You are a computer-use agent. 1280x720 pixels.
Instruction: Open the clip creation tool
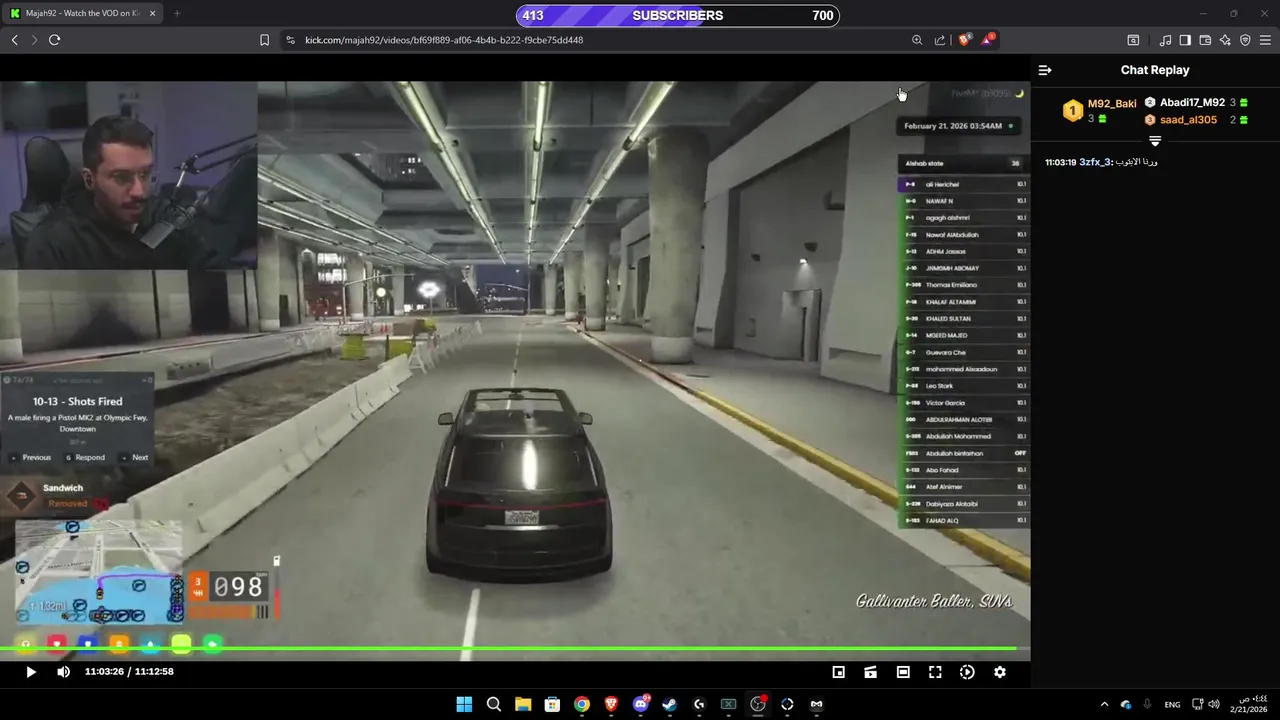(x=871, y=672)
